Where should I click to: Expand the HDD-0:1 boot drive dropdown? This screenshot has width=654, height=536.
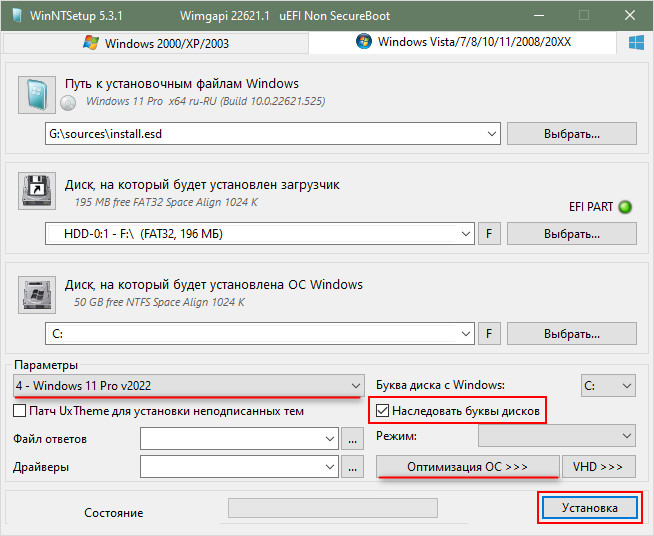[465, 234]
